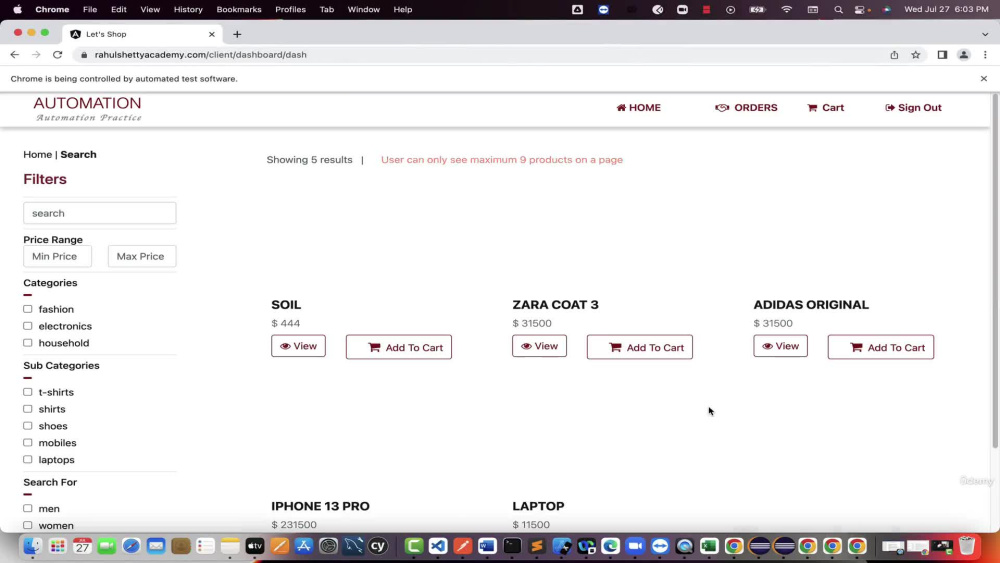Close the Let's Shop tab

[x=212, y=34]
